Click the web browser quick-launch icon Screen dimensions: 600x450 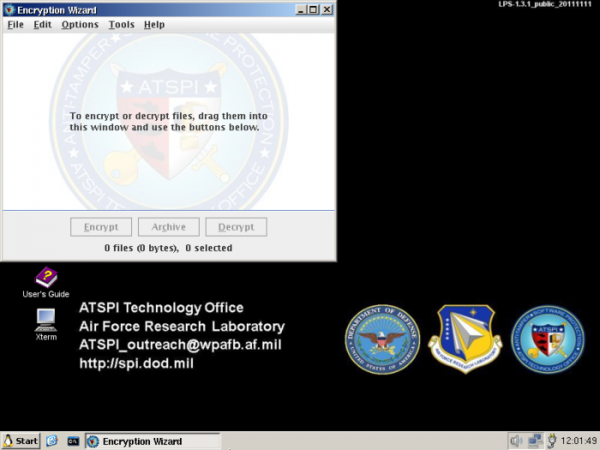[x=52, y=441]
